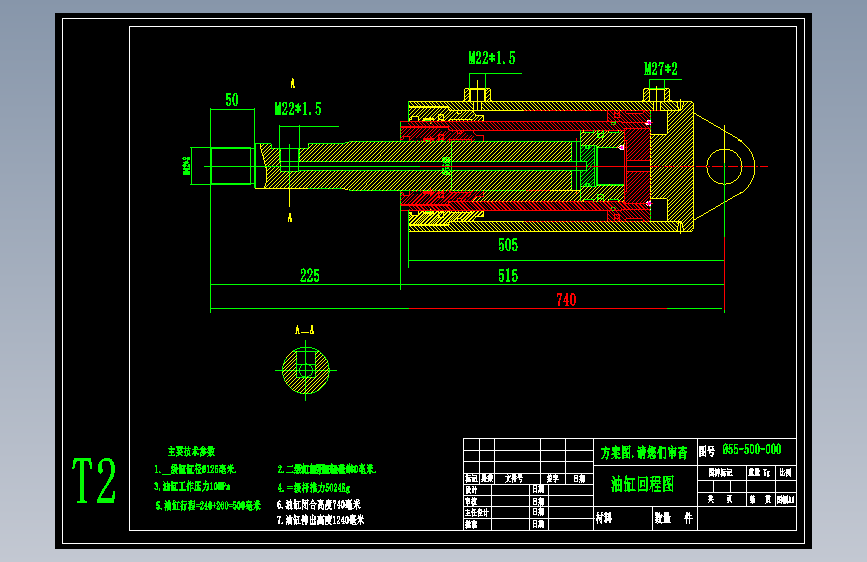Image resolution: width=867 pixels, height=562 pixels.
Task: Click the drawing title 油缸回程图
Action: [643, 485]
